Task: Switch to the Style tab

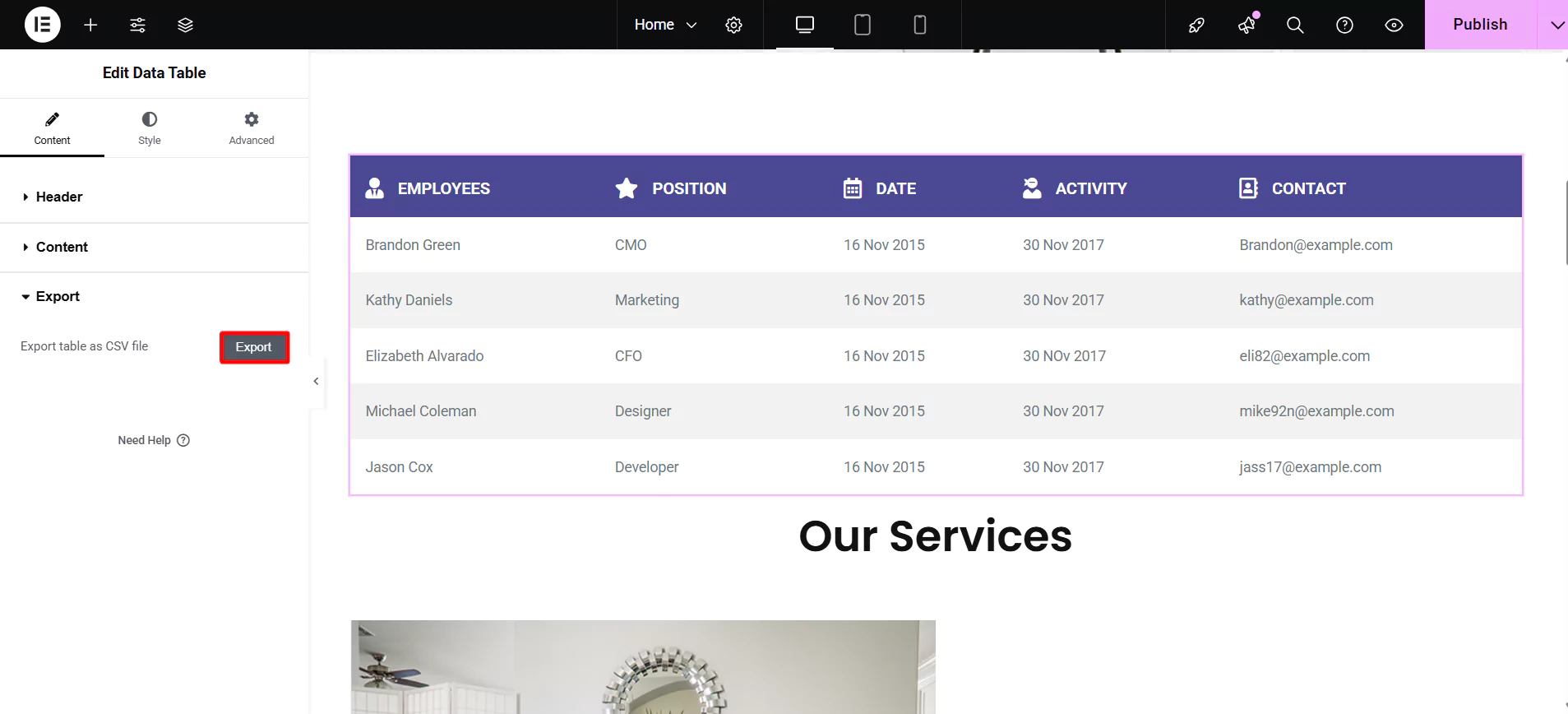Action: point(150,128)
